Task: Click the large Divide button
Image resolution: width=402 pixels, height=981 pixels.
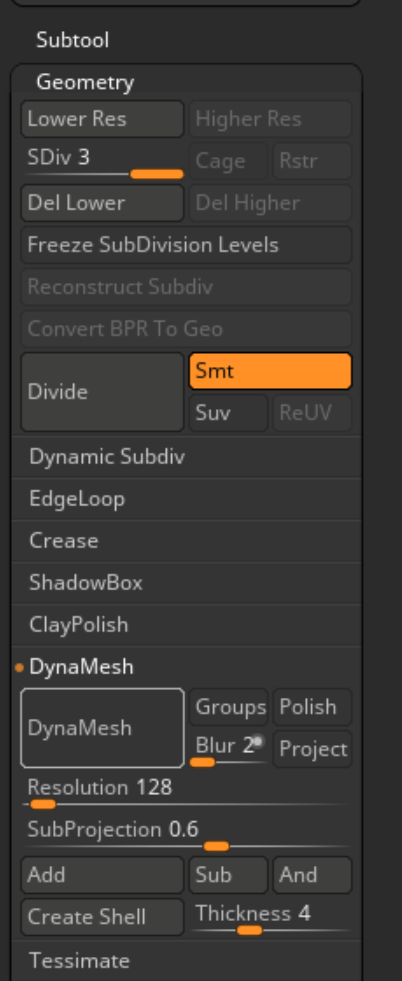Action: (x=103, y=392)
